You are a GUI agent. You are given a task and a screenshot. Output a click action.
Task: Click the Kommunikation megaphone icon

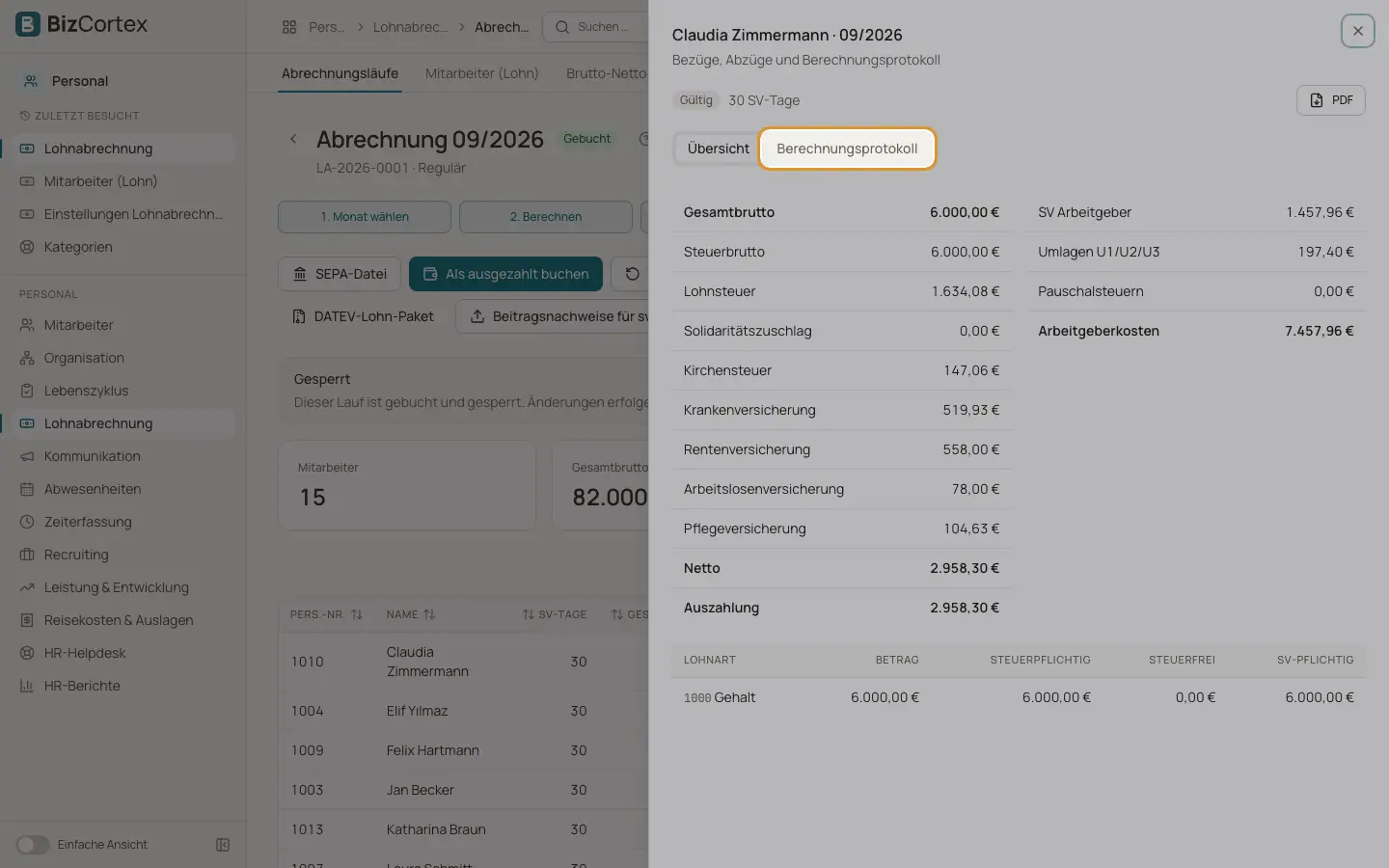(x=27, y=456)
